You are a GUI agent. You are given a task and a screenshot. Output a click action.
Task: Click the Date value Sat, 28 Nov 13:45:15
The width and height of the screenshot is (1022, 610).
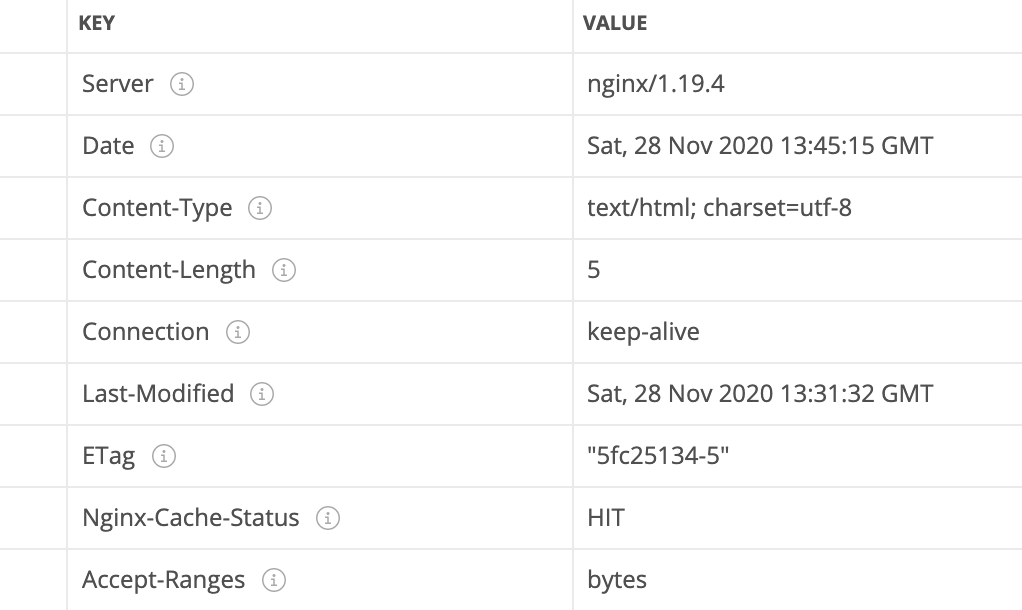pos(760,146)
